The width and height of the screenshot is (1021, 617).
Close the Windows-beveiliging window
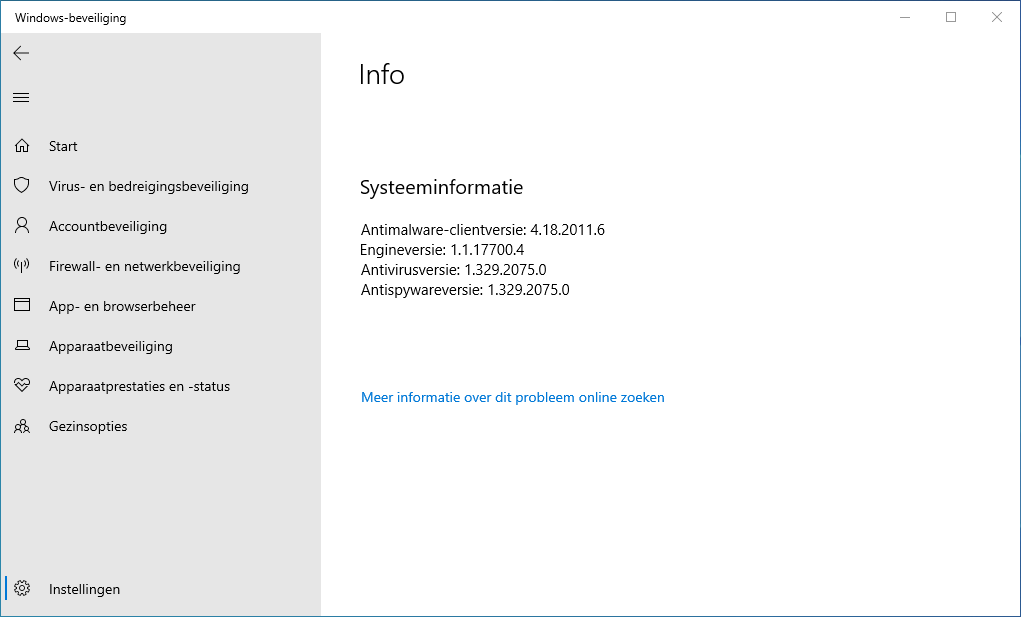(x=997, y=17)
